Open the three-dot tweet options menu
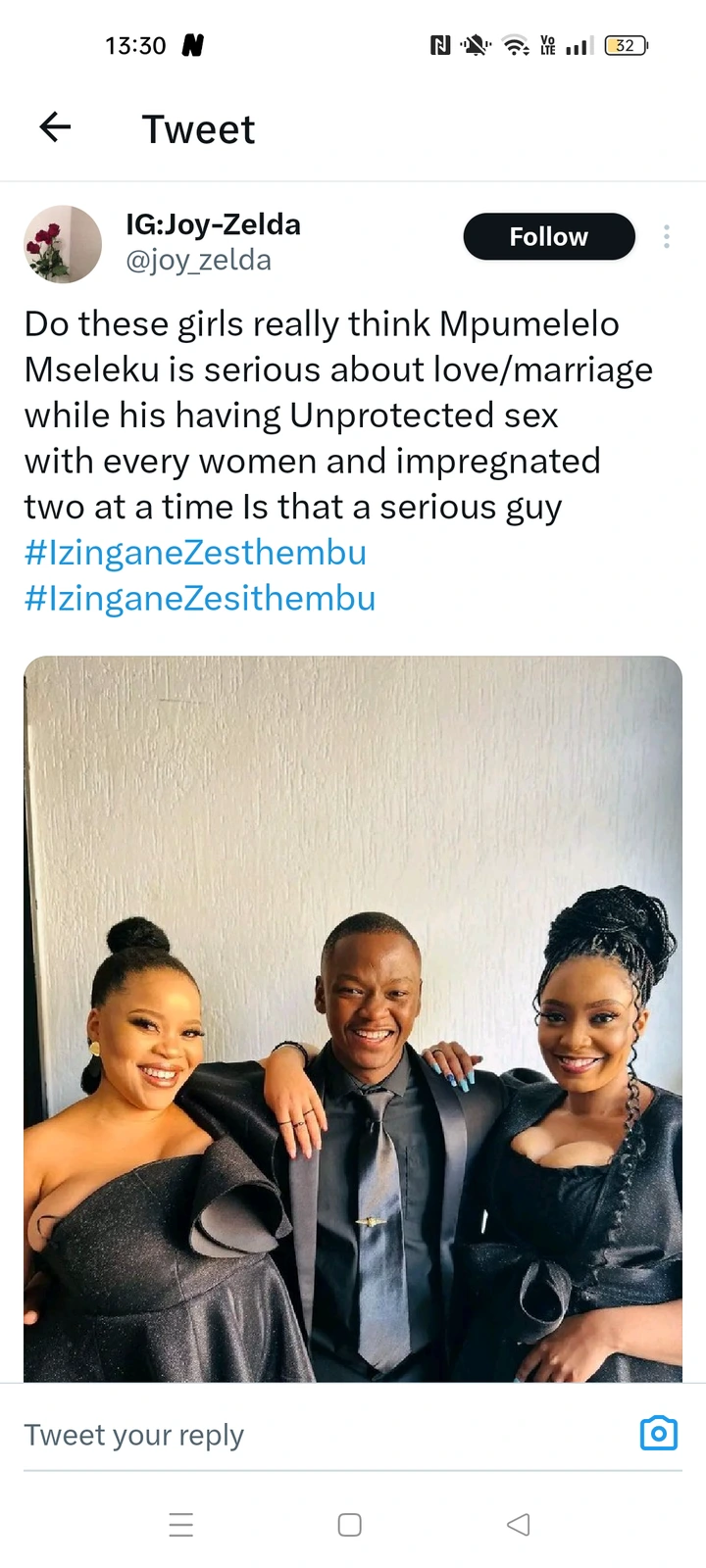This screenshot has height=1568, width=706. pyautogui.click(x=667, y=236)
